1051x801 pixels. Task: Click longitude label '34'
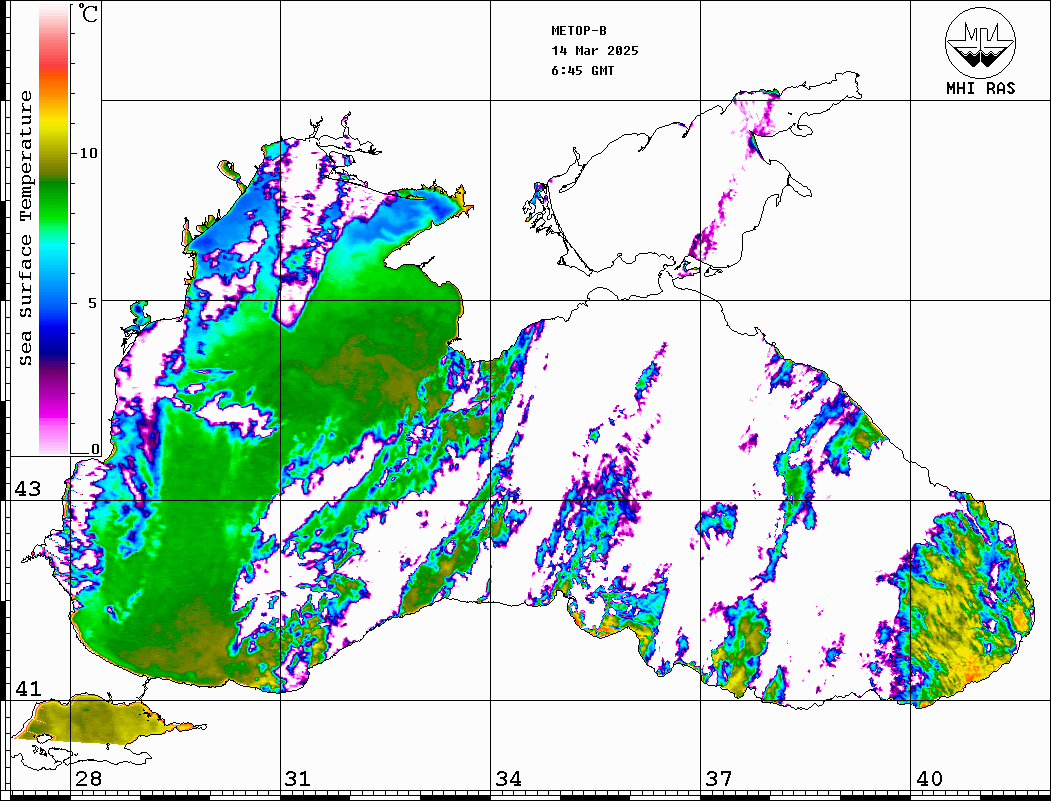508,778
